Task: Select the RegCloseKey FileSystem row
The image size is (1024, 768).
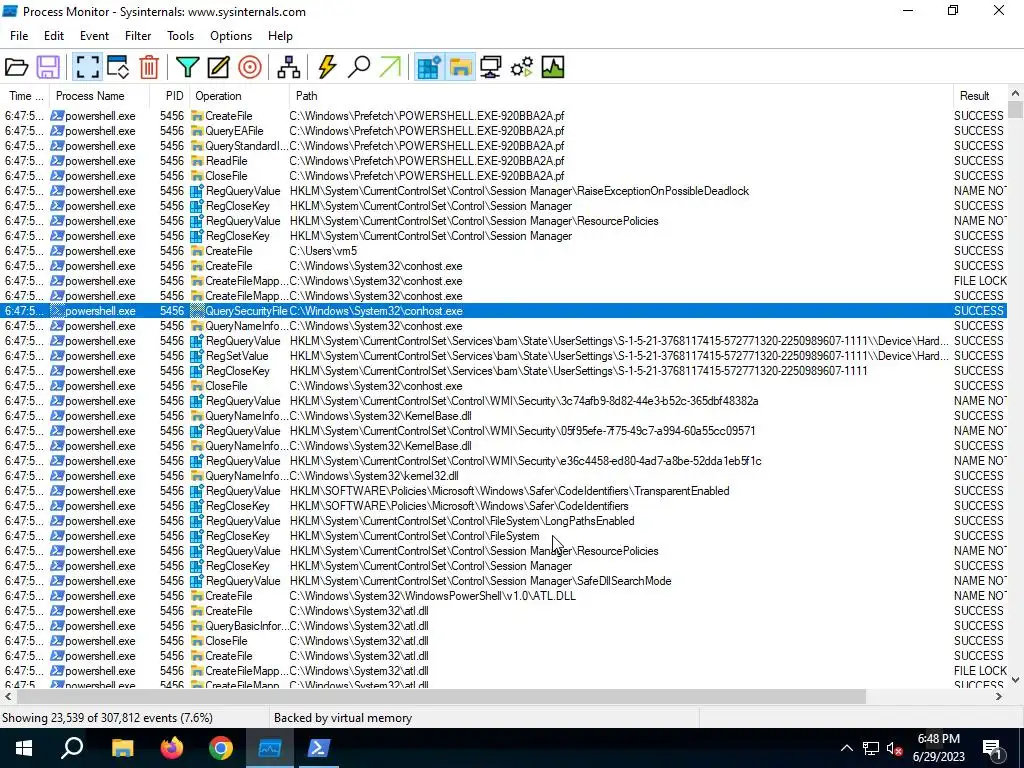Action: point(504,536)
